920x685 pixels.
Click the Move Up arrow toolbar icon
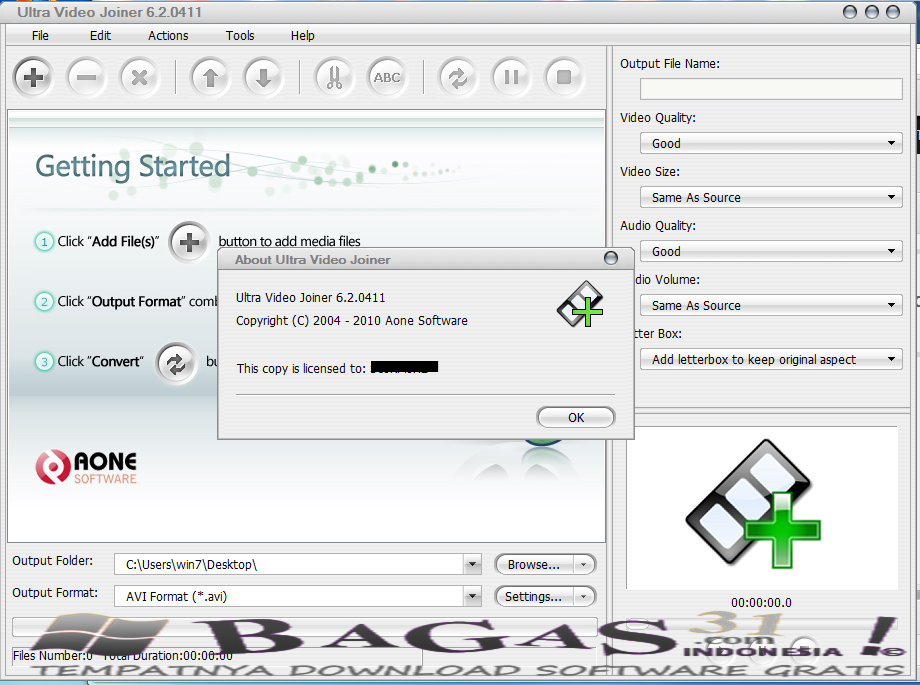210,77
